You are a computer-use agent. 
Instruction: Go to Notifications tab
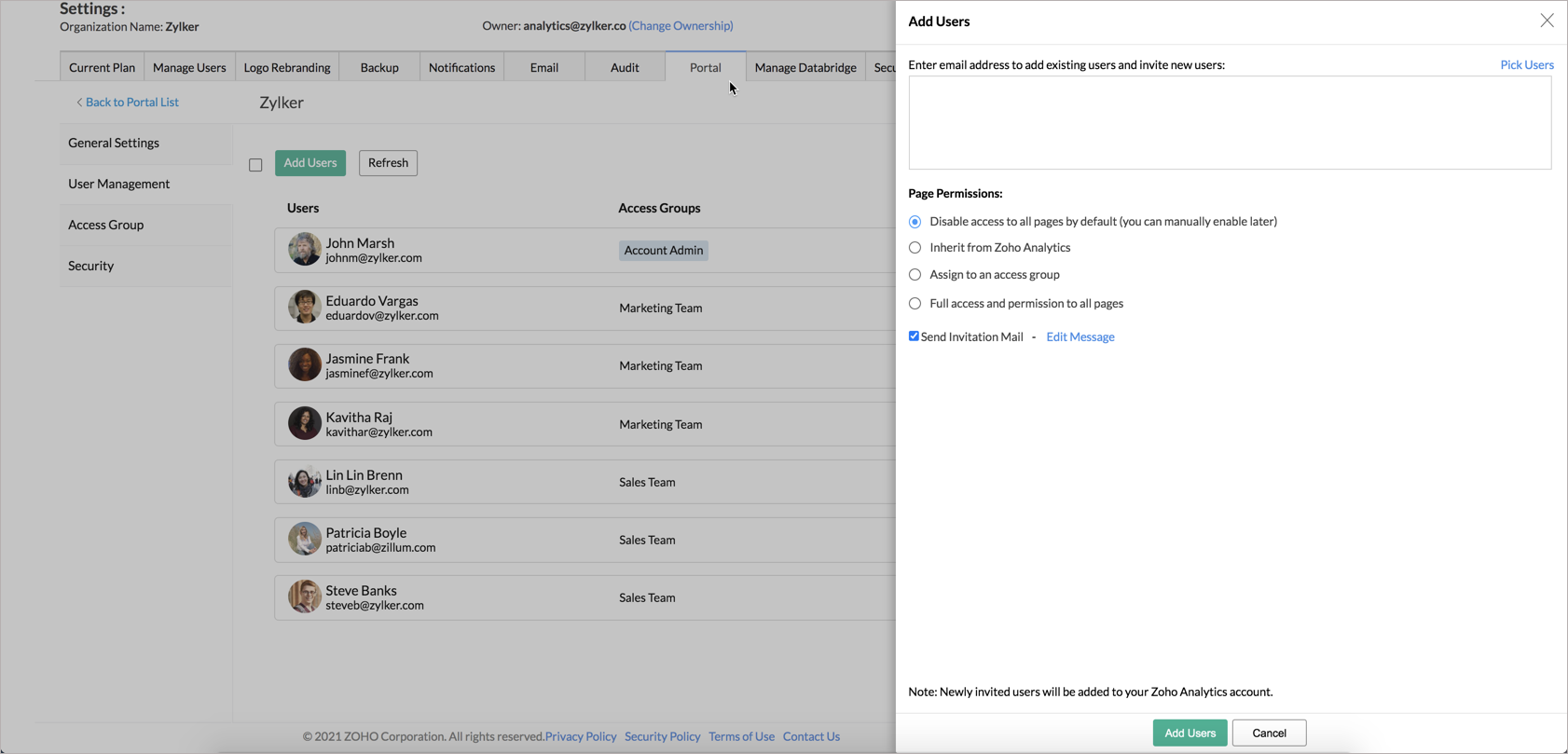pos(461,67)
